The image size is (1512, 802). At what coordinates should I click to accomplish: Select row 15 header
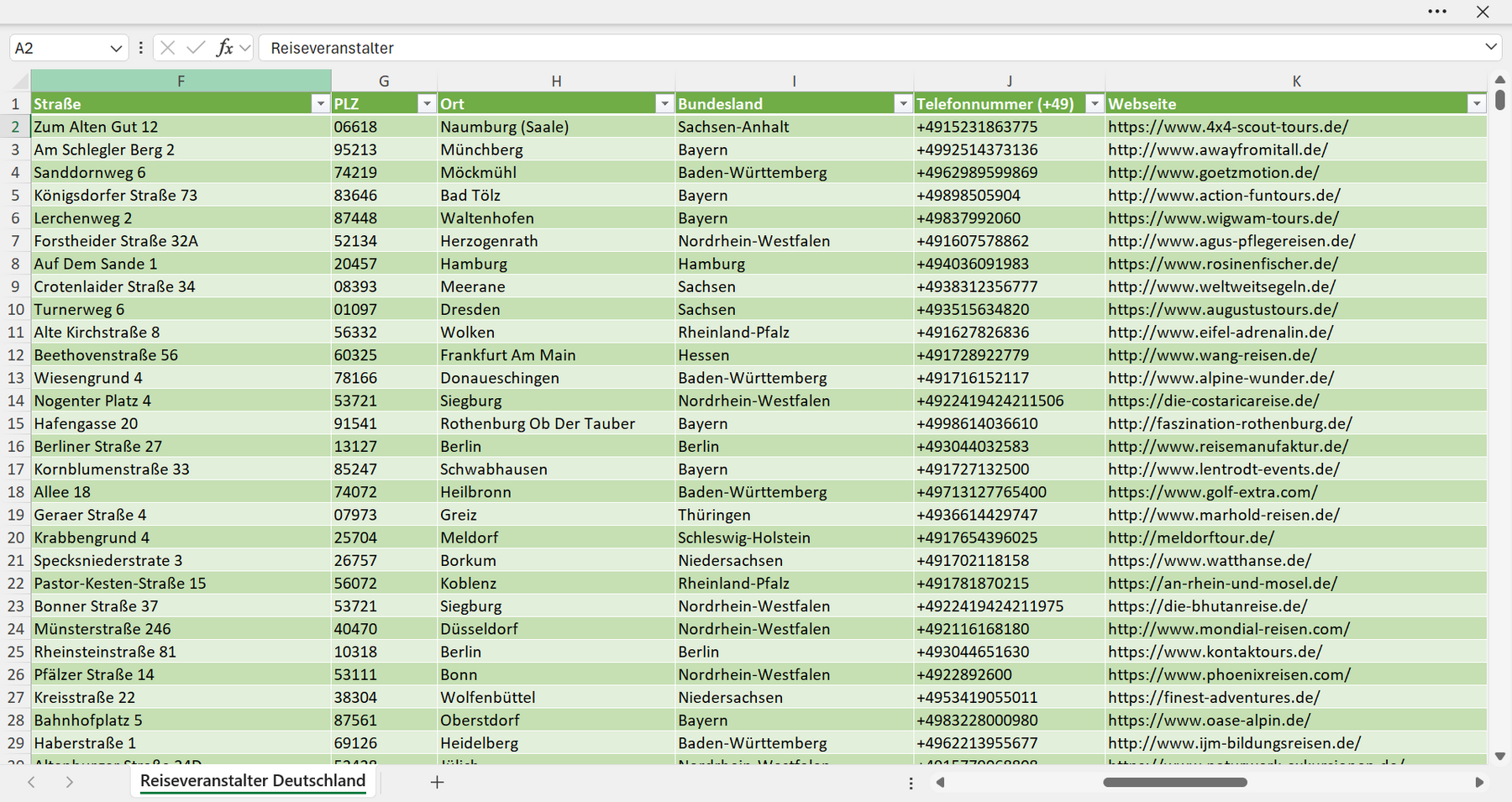tap(15, 423)
